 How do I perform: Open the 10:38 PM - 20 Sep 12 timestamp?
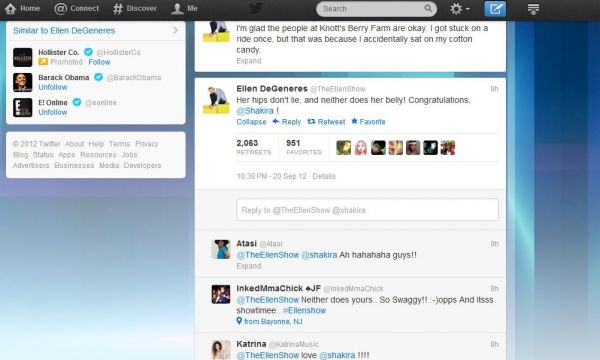click(x=271, y=176)
